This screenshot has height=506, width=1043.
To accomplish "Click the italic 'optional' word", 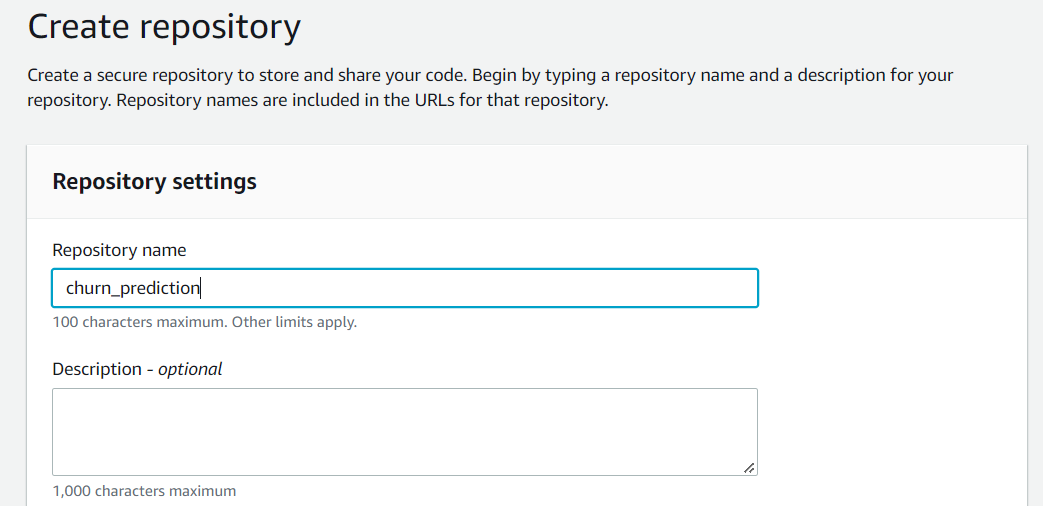I will (x=190, y=368).
